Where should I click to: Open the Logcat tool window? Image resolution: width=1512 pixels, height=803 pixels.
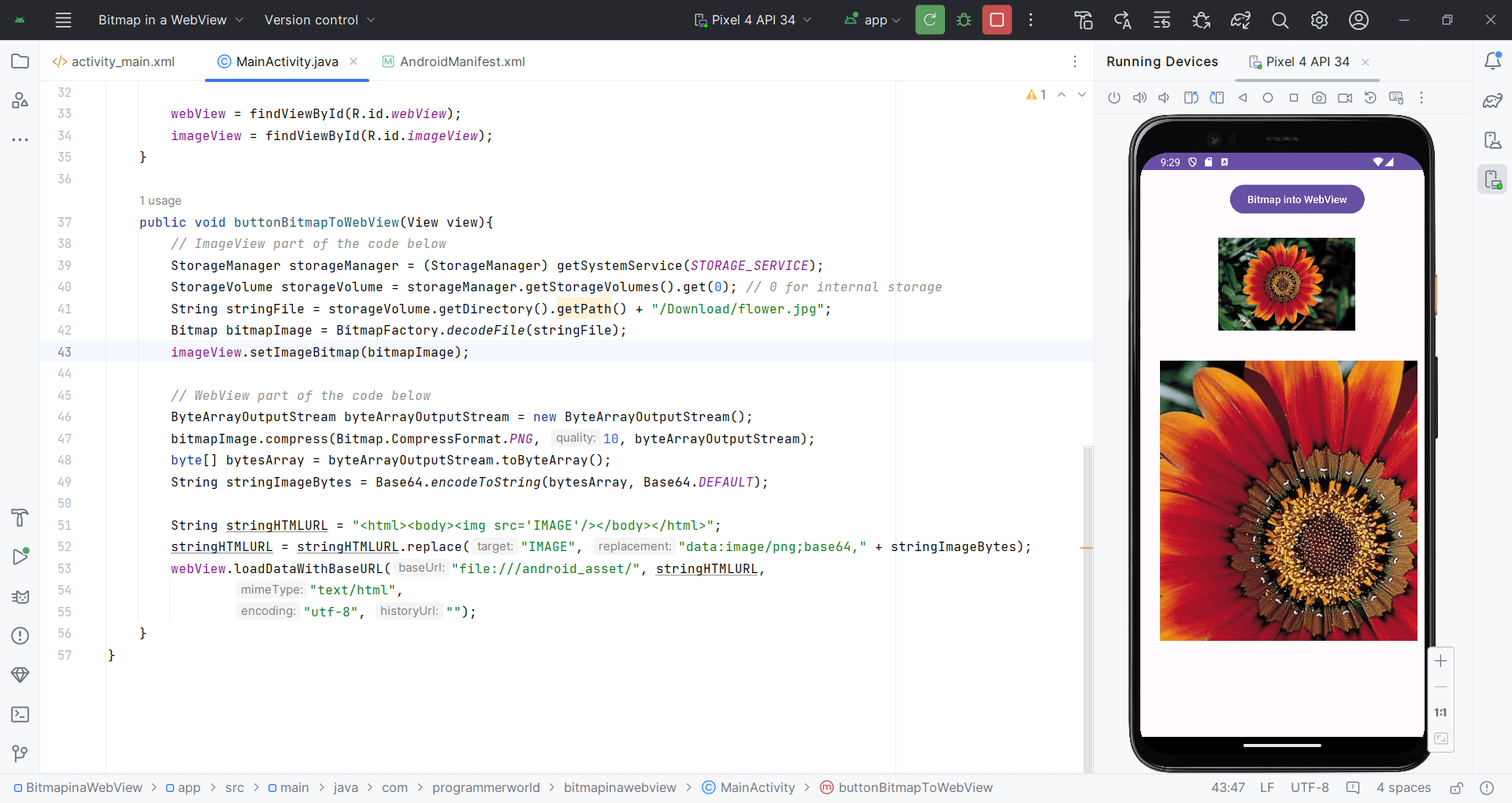click(20, 597)
